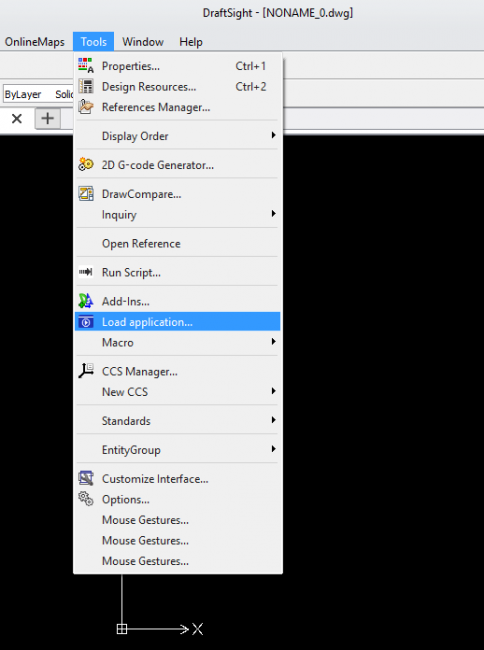The height and width of the screenshot is (650, 484).
Task: Choose DrawCompare... entry text
Action: 141,194
